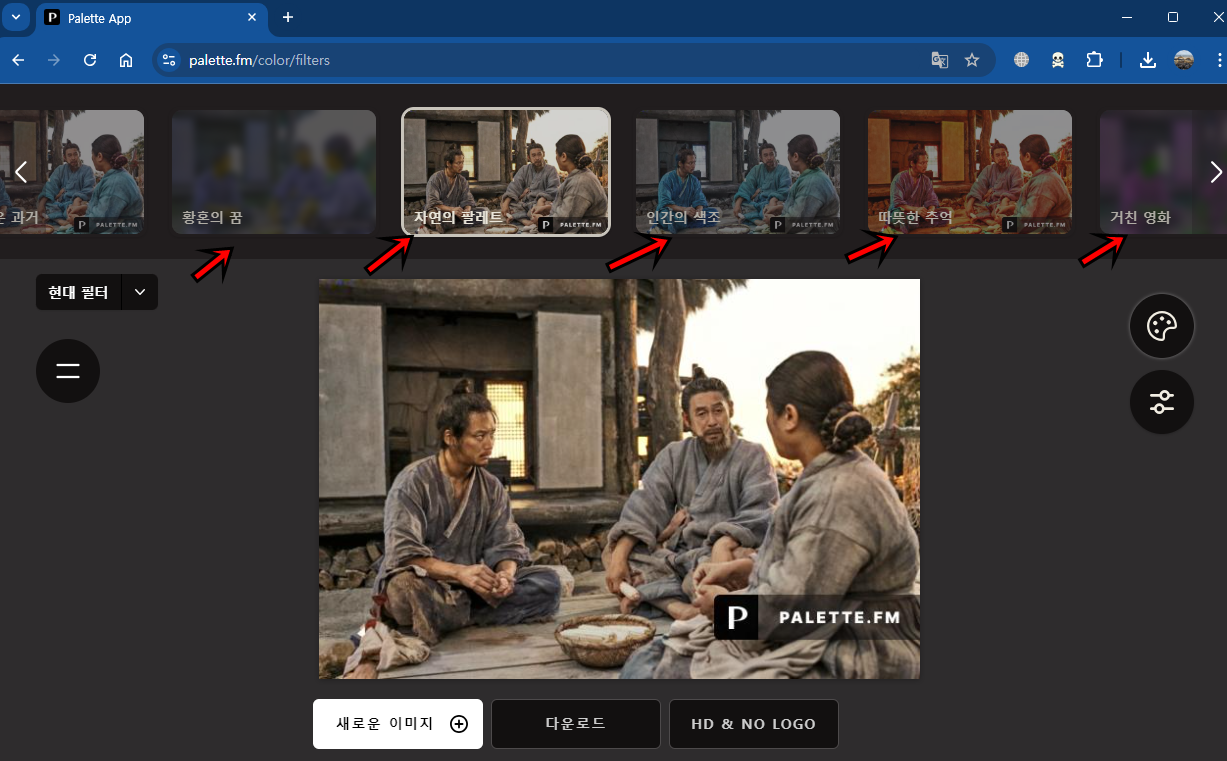Click the browser forward arrow
The height and width of the screenshot is (761, 1227).
click(54, 60)
